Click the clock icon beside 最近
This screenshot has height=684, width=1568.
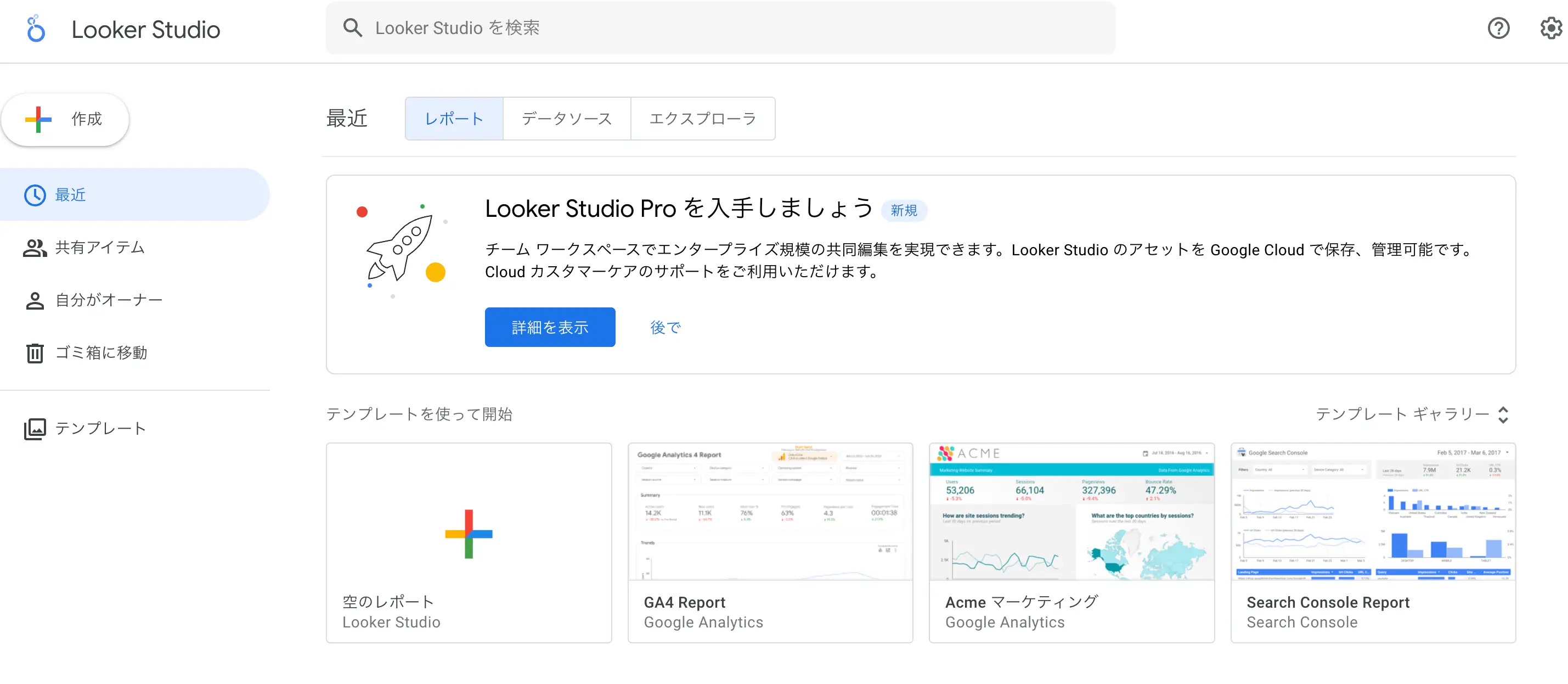tap(35, 195)
